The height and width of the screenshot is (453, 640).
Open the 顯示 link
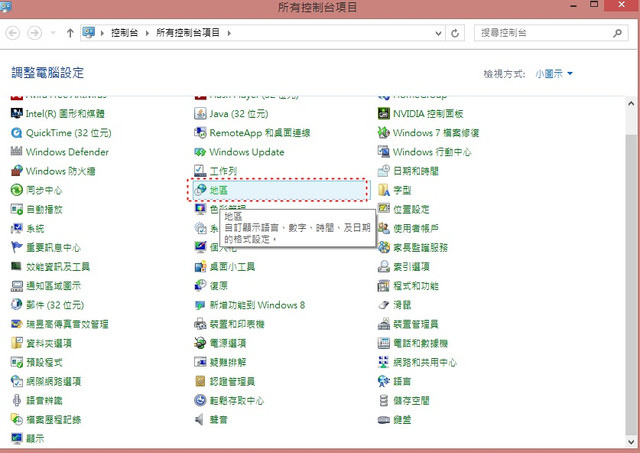(x=35, y=439)
